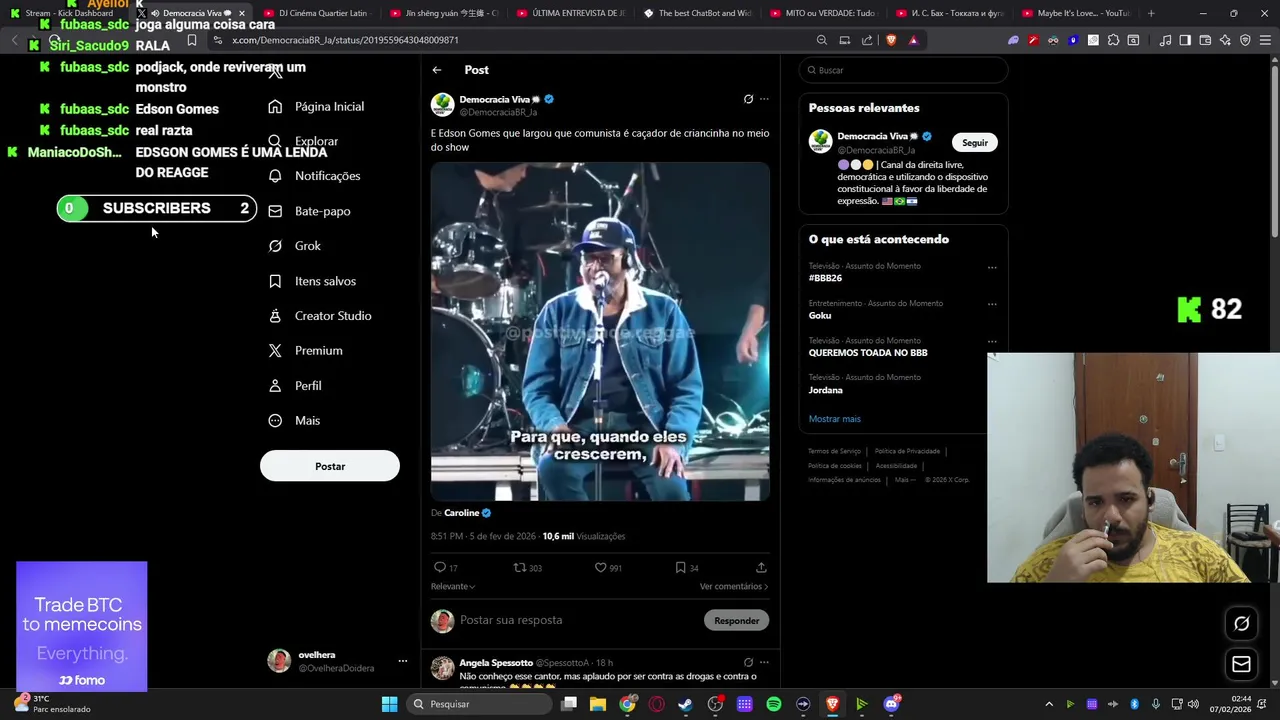The image size is (1280, 720).
Task: Click Mostrar mais link
Action: [x=834, y=419]
